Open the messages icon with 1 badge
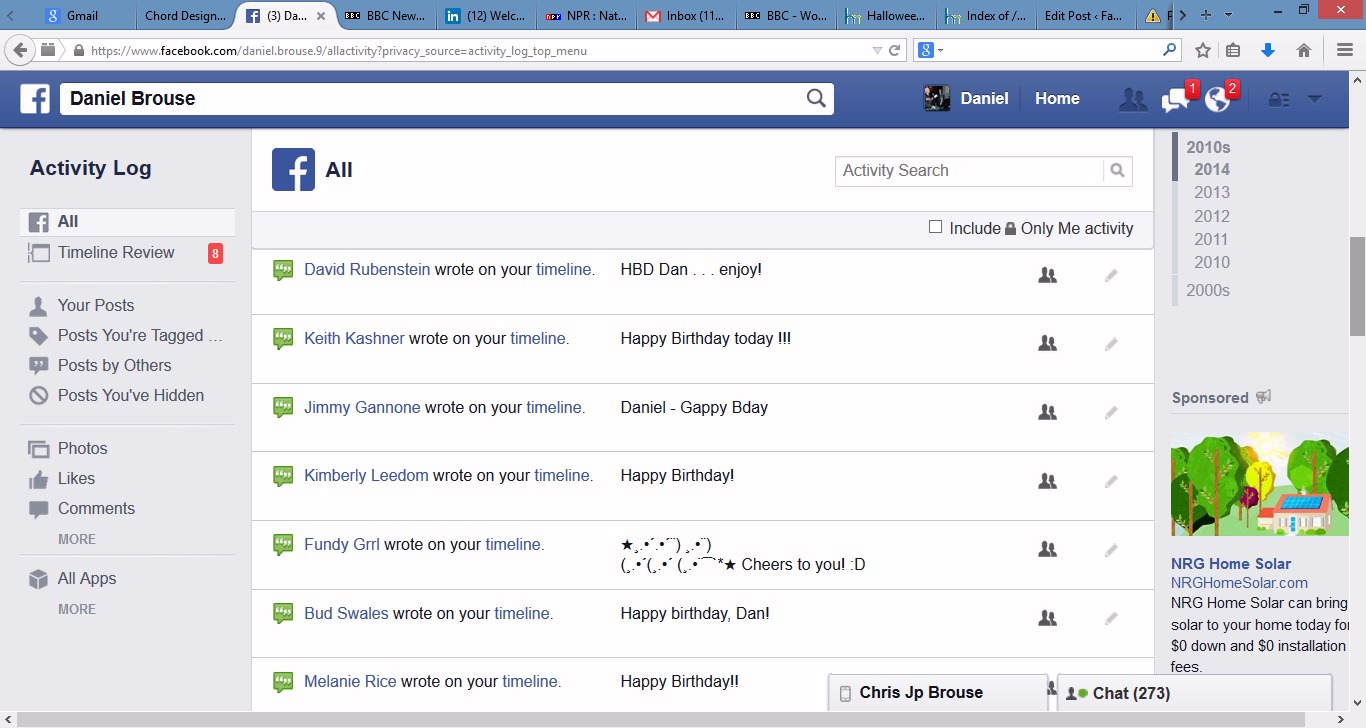 pyautogui.click(x=1175, y=99)
